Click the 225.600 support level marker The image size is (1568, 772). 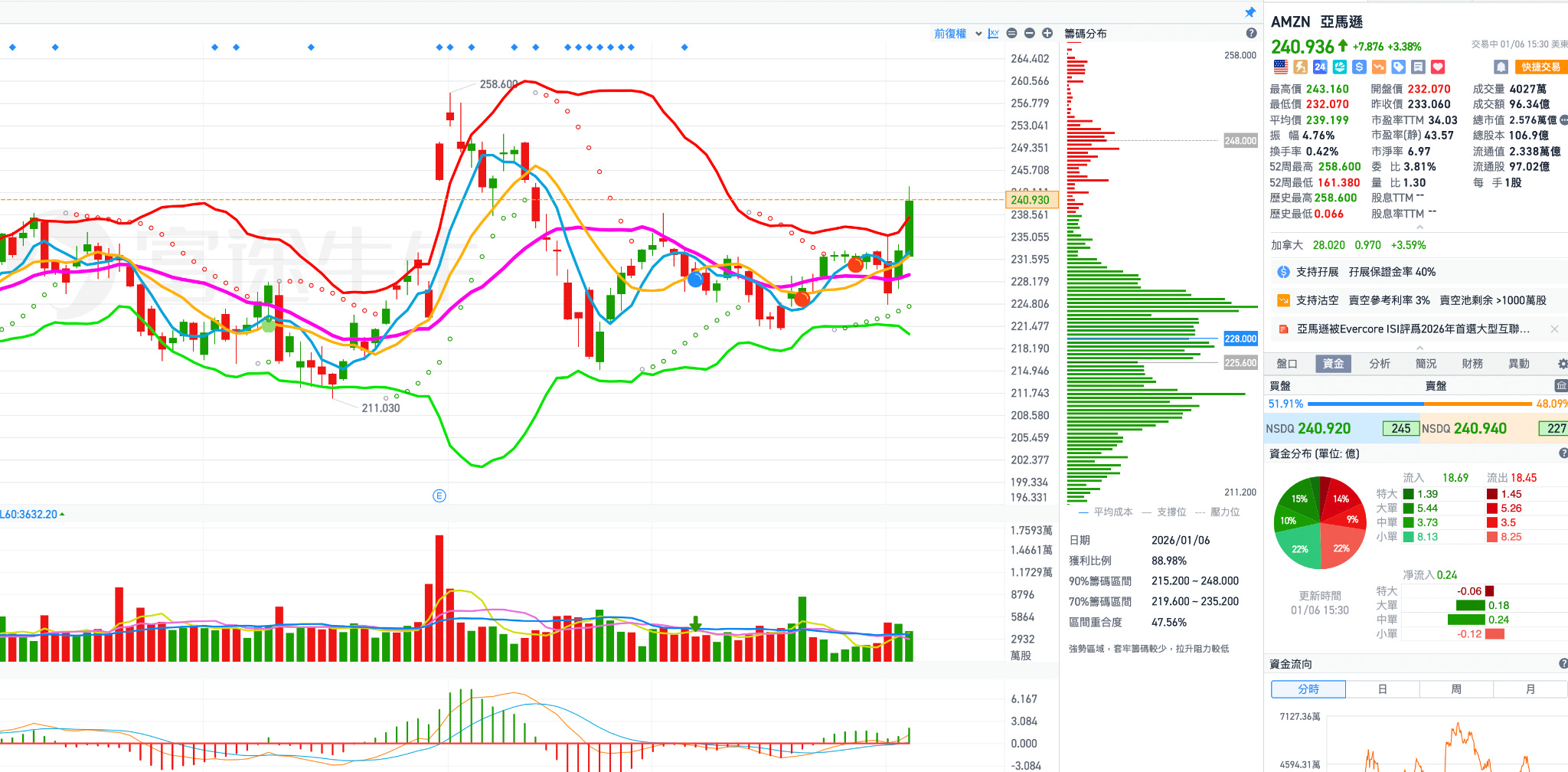pos(1240,363)
